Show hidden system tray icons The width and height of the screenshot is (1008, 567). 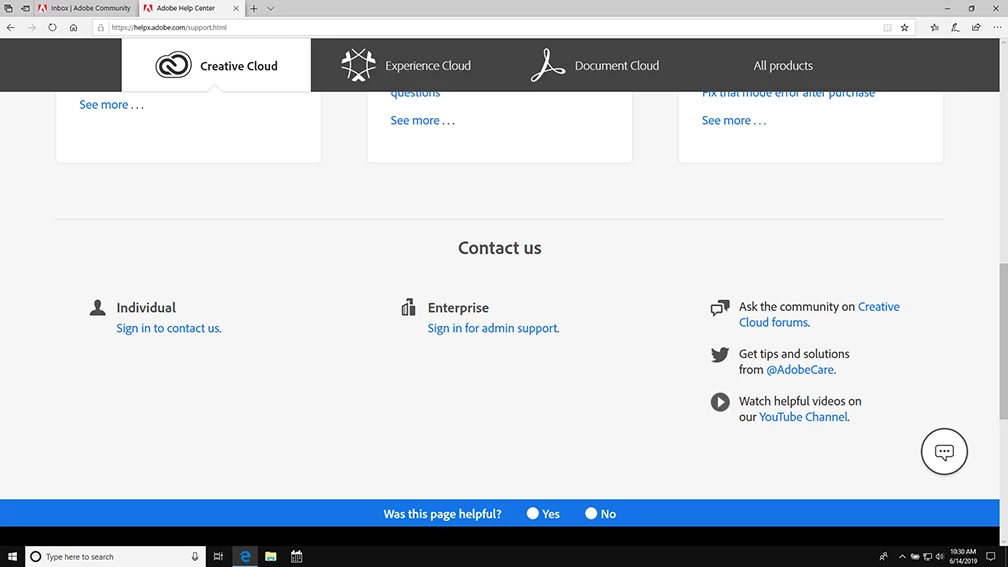tap(902, 557)
